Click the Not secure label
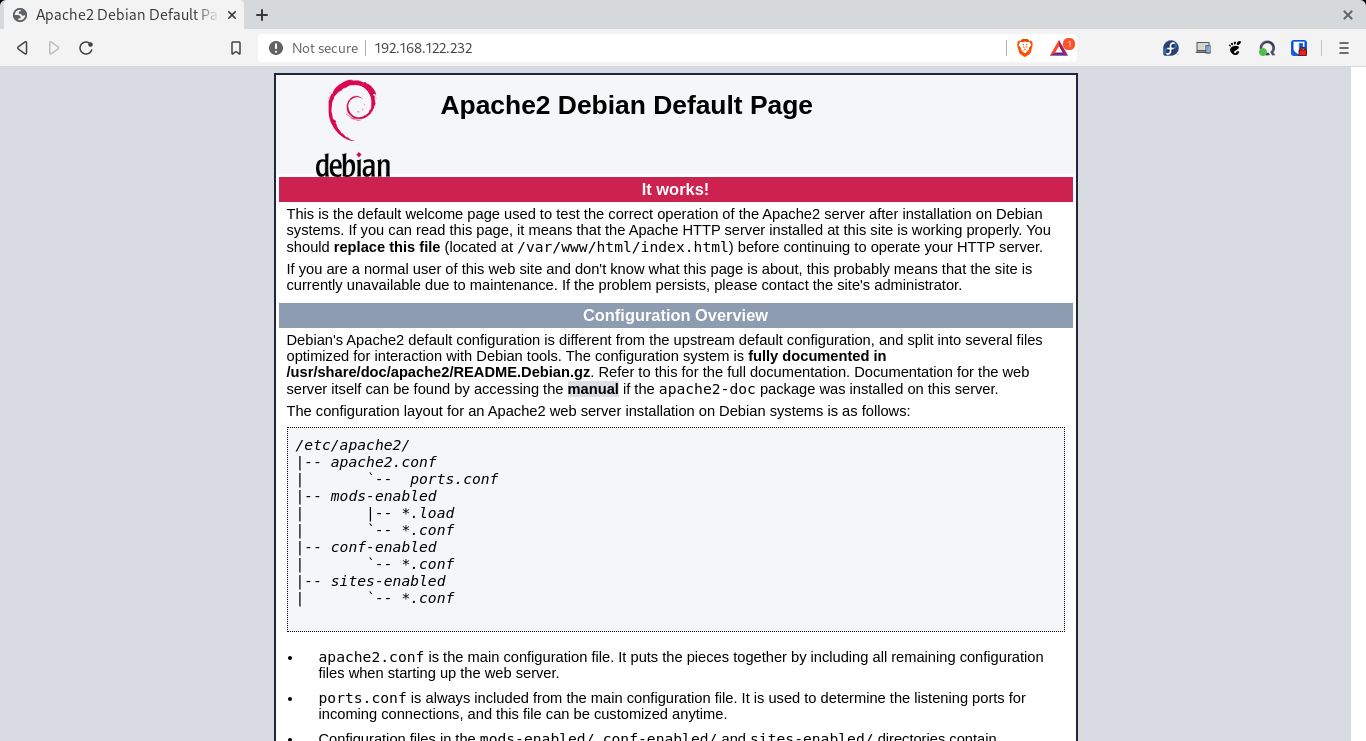Image resolution: width=1366 pixels, height=741 pixels. (x=325, y=48)
